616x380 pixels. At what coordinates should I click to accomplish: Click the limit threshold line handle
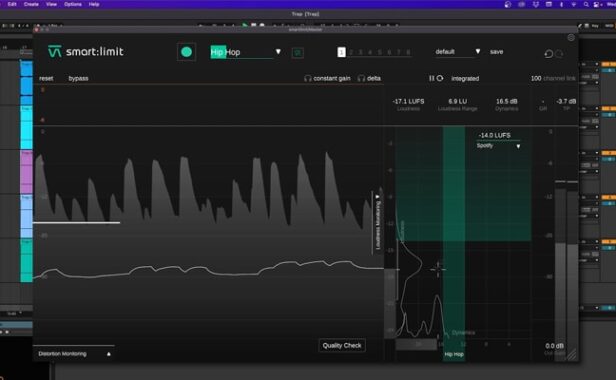[76, 223]
